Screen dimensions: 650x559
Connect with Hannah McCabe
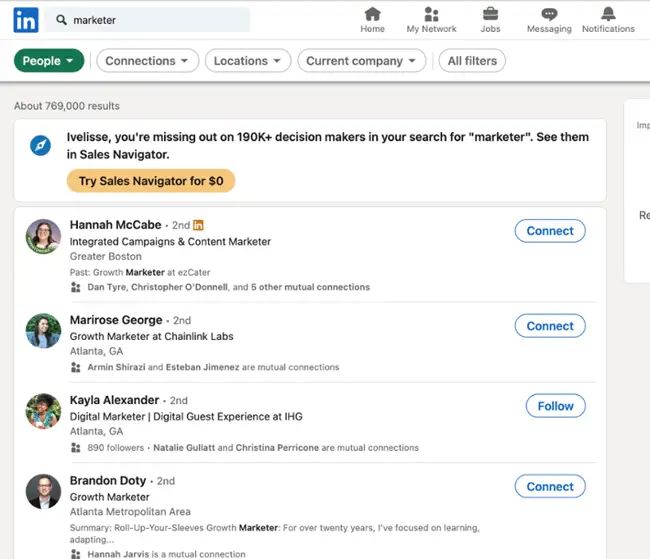[x=550, y=231]
